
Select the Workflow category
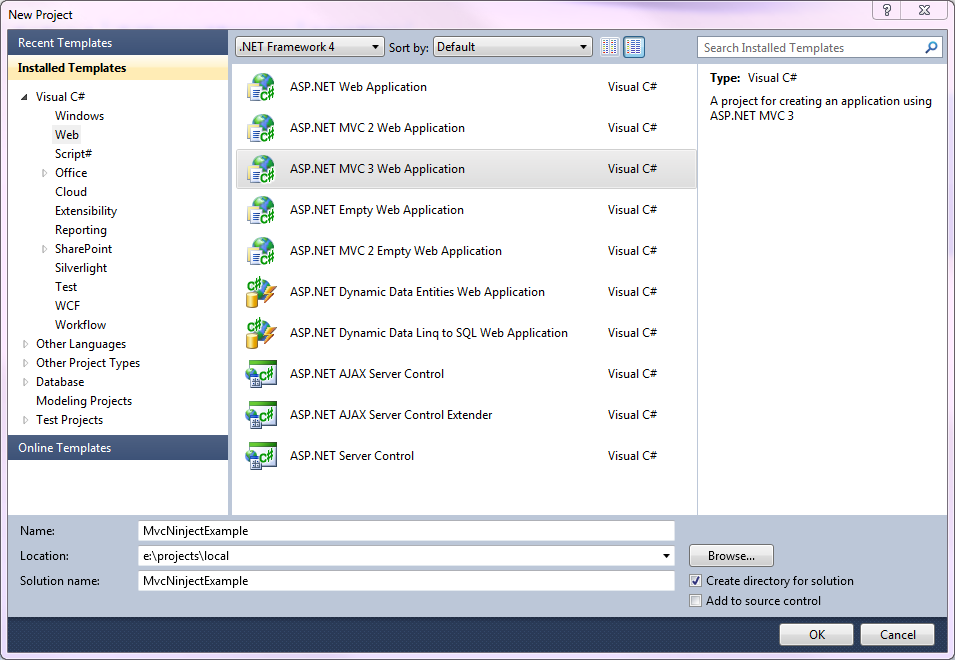pos(80,325)
